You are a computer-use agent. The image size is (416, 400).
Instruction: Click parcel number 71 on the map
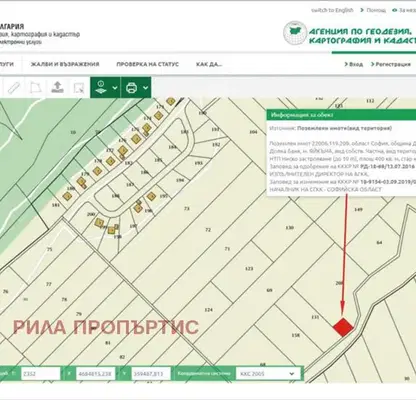click(x=227, y=249)
